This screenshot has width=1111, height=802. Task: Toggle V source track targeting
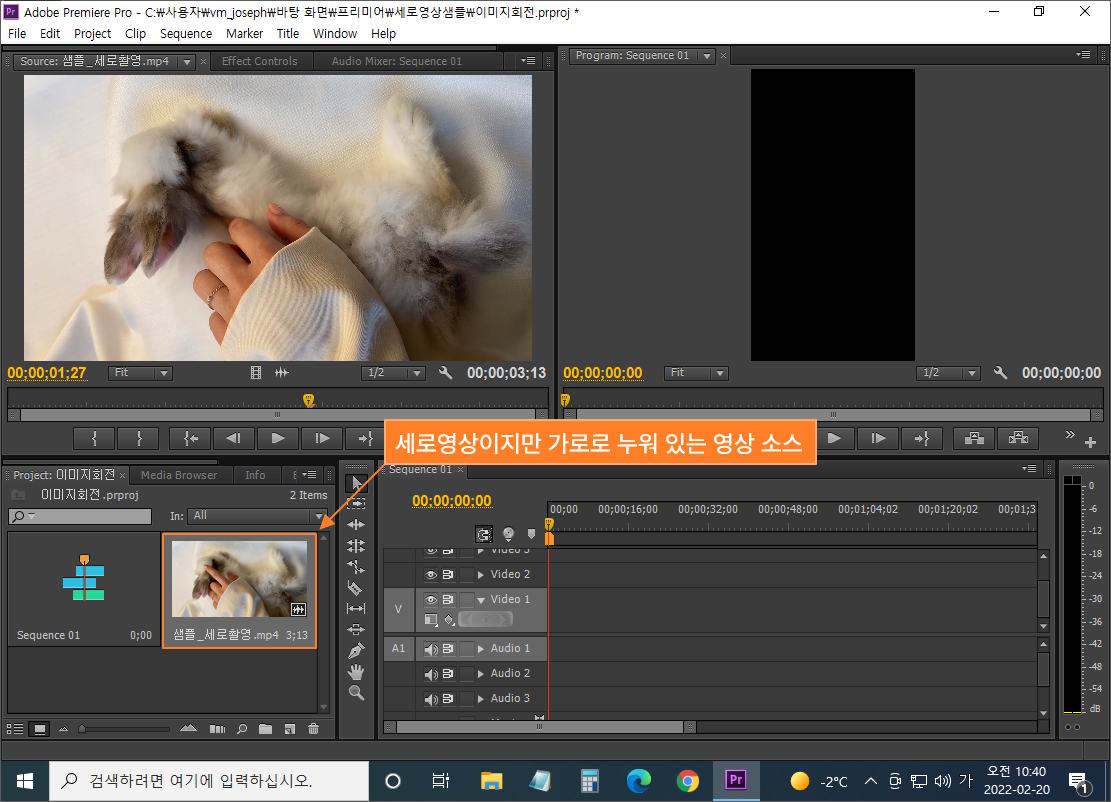(x=398, y=609)
